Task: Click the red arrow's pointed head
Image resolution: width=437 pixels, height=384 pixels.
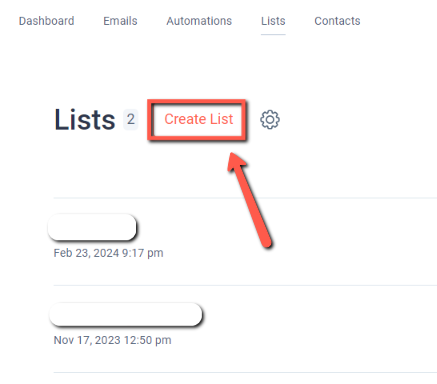Action: [x=236, y=161]
